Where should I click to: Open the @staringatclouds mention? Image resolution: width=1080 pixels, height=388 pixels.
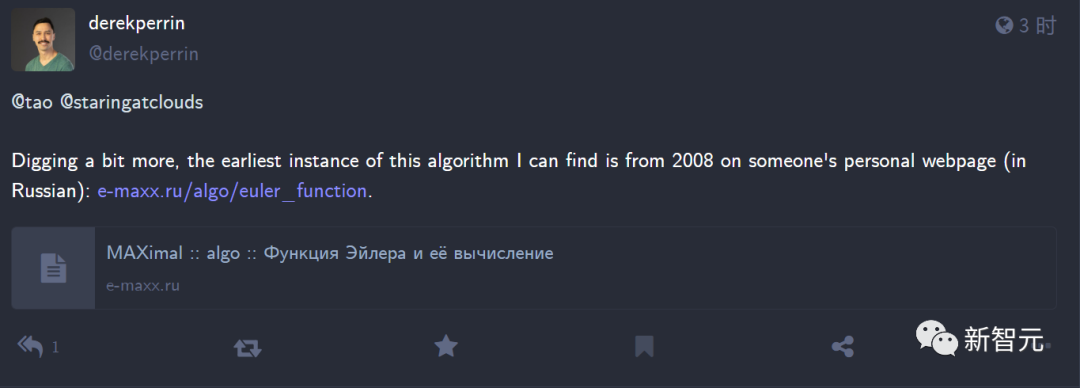click(x=132, y=102)
